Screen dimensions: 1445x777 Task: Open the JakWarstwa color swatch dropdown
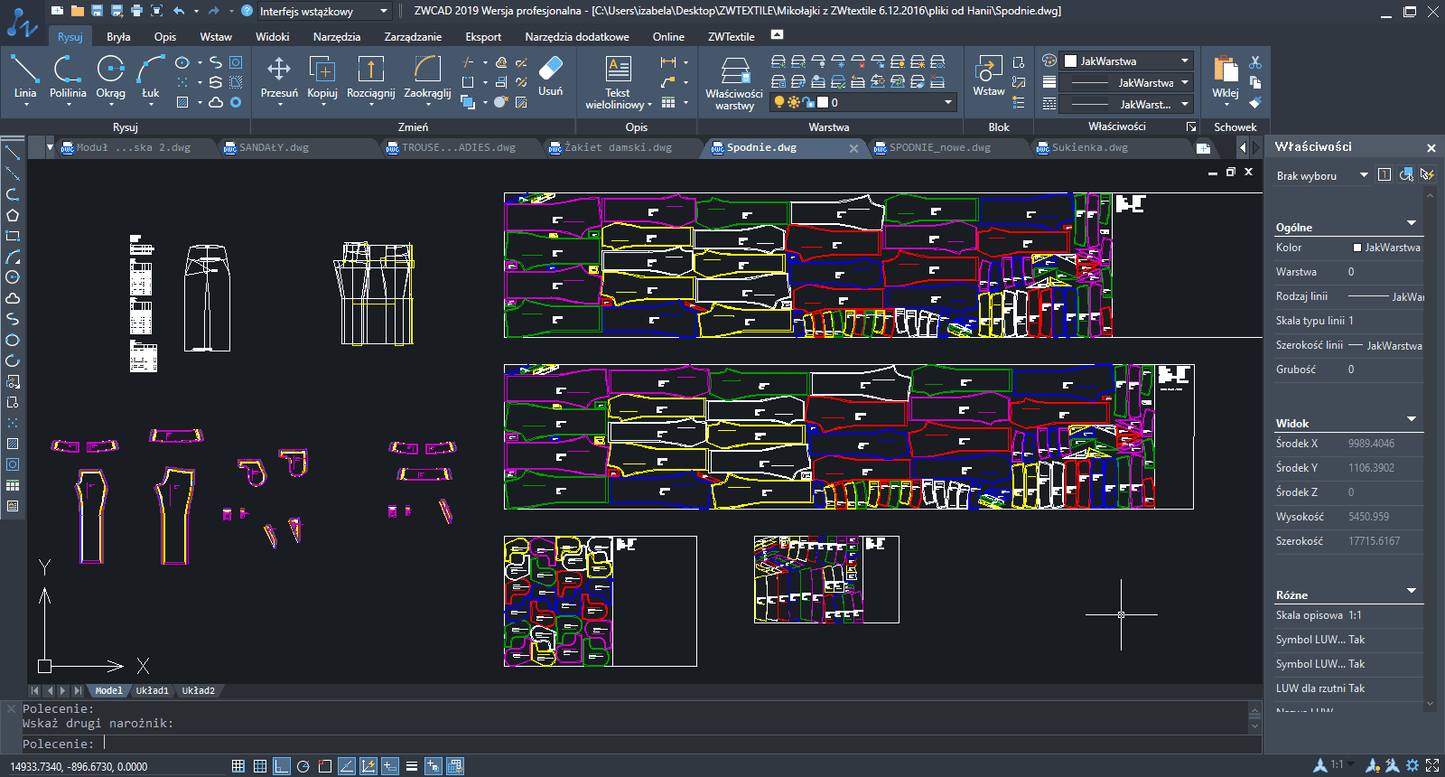click(x=1126, y=61)
